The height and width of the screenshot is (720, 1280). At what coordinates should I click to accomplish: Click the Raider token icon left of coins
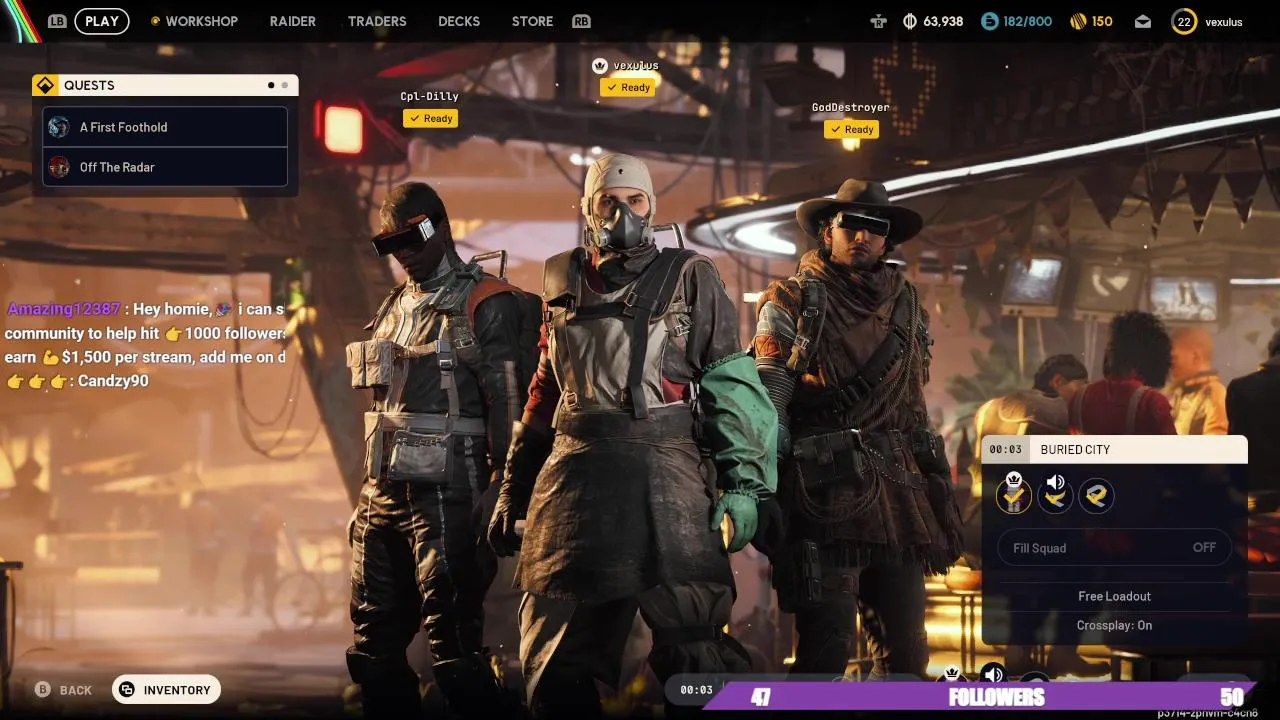click(x=879, y=21)
